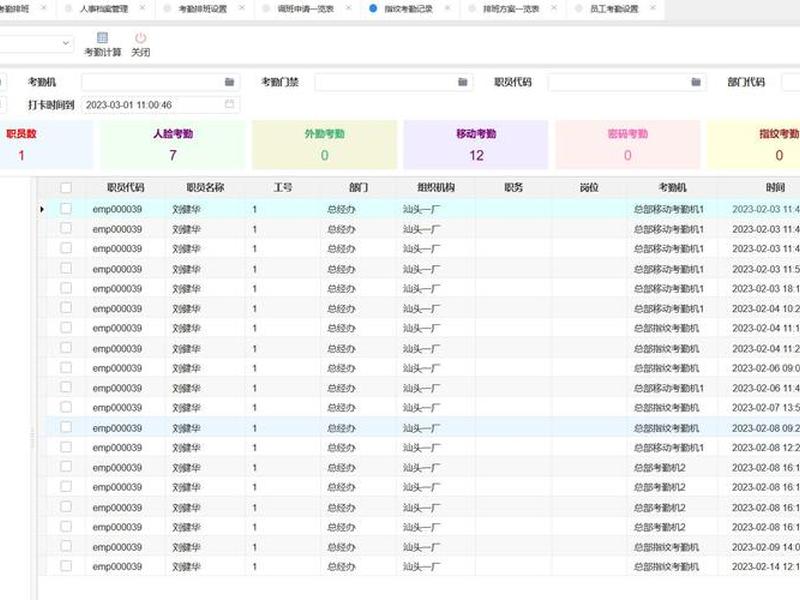Select the green 人脸考勤 card showing 7

(x=172, y=145)
